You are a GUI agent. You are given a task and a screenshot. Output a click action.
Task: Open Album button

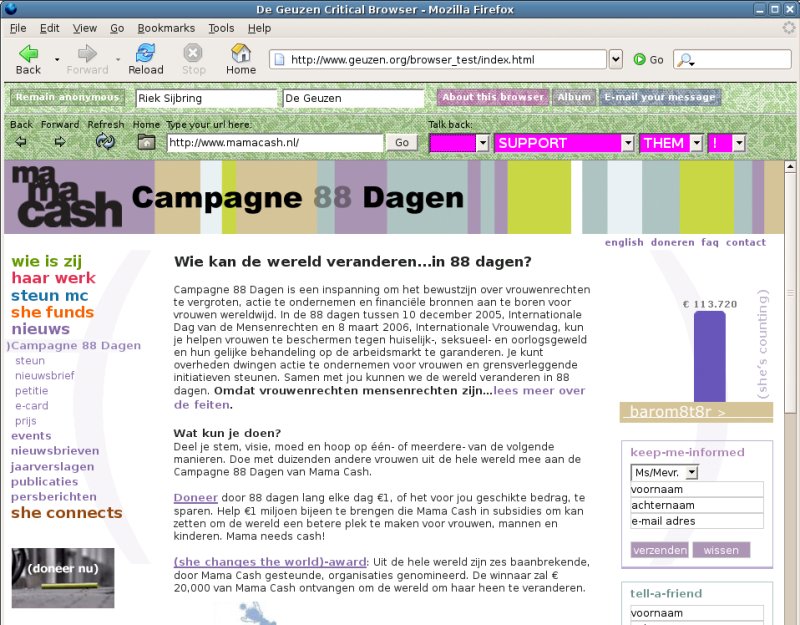click(574, 97)
